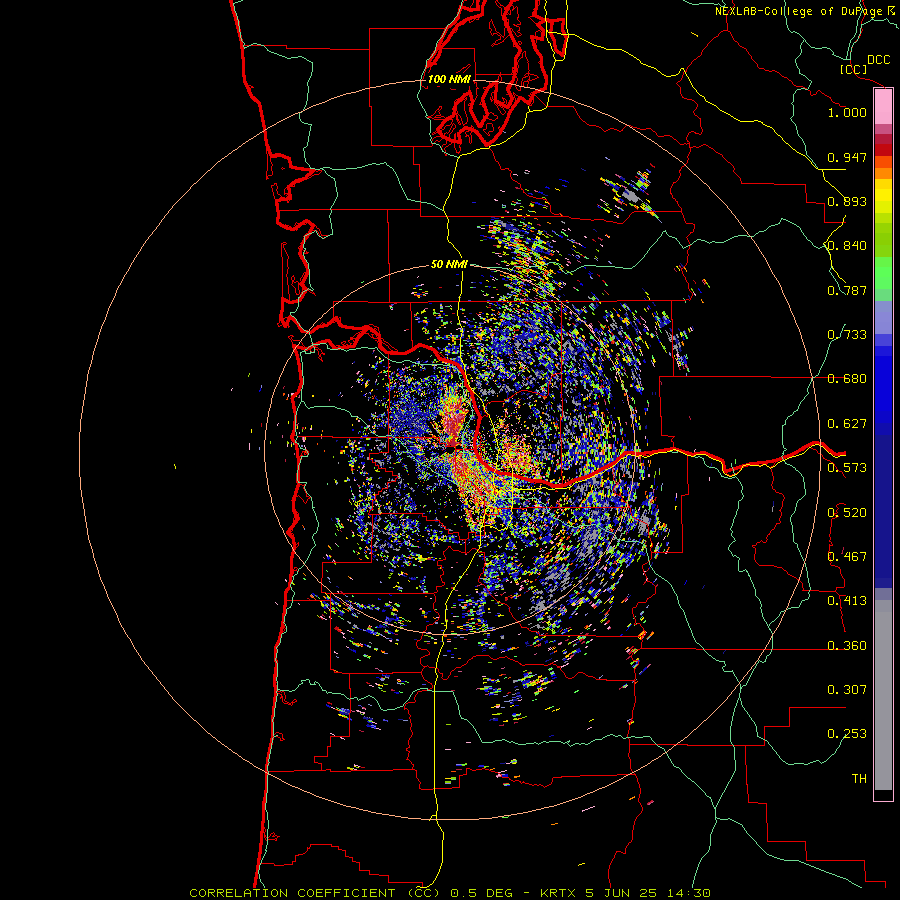Click the 0.573 scale value

[x=847, y=468]
